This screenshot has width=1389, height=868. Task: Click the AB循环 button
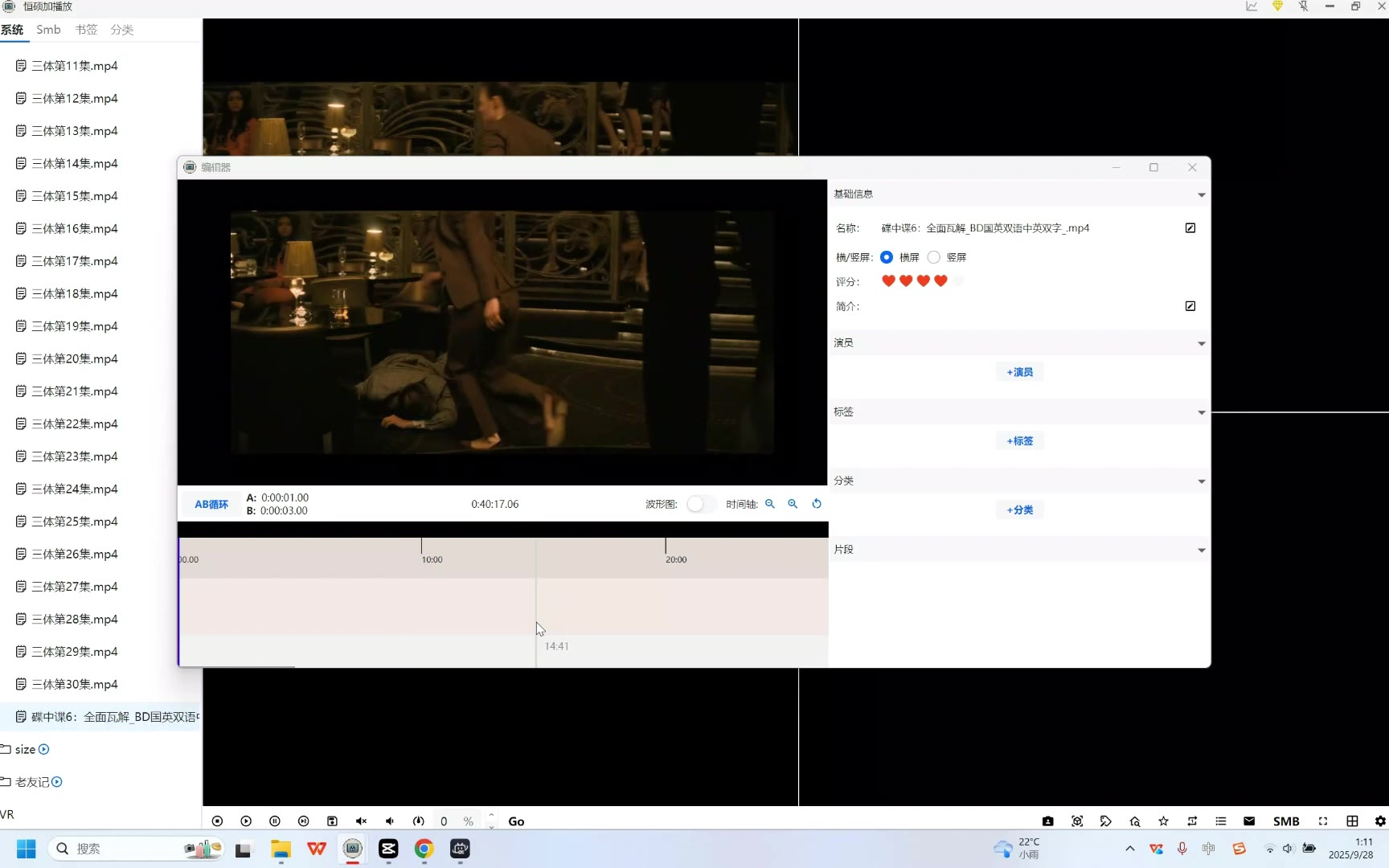211,505
